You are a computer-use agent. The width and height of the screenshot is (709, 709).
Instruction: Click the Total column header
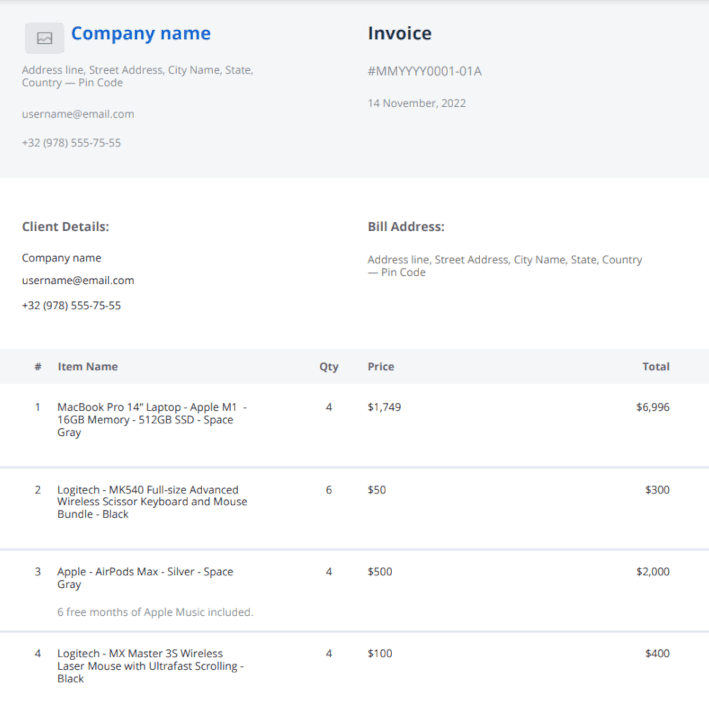click(x=656, y=367)
